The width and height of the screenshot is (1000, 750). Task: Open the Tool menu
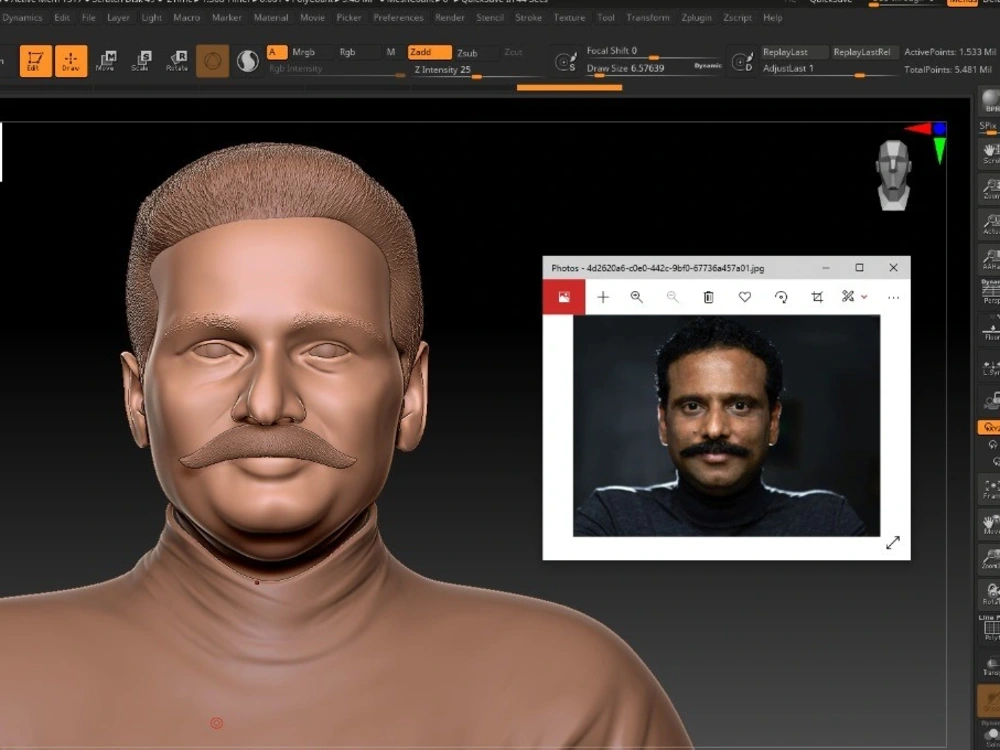pyautogui.click(x=606, y=18)
